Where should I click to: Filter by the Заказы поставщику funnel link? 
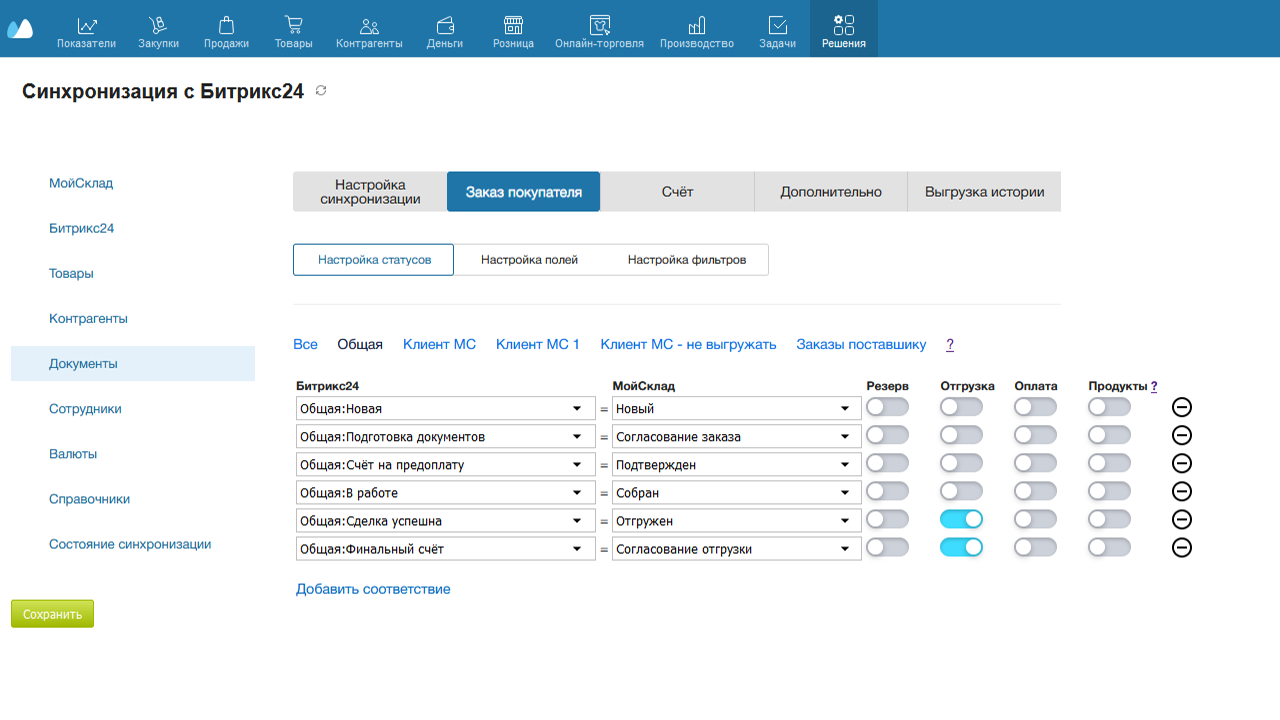coord(861,344)
